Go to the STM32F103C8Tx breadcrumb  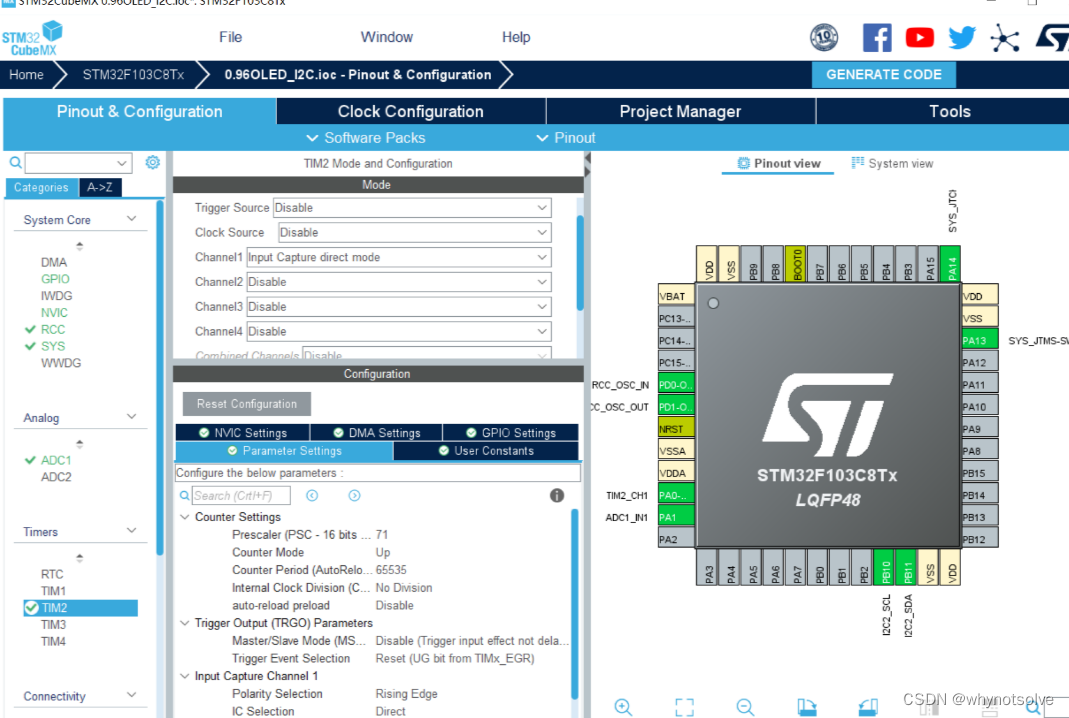133,74
